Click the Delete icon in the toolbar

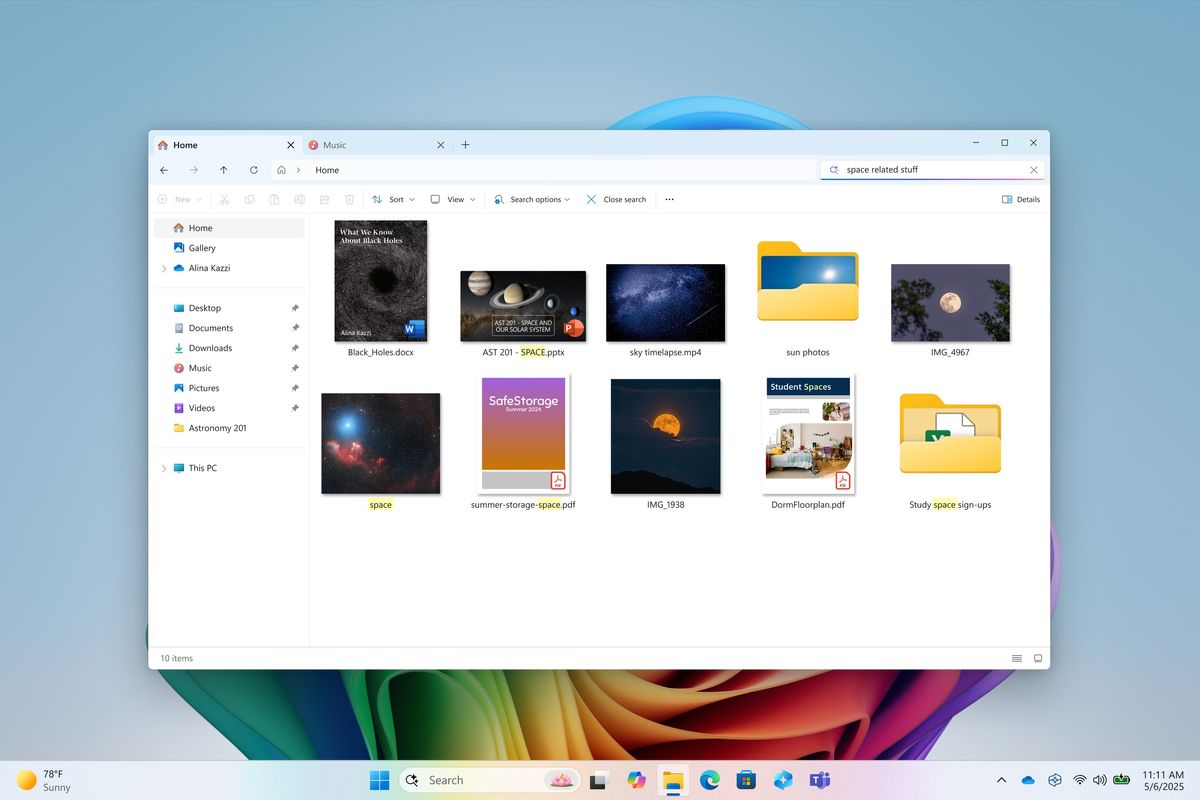347,199
